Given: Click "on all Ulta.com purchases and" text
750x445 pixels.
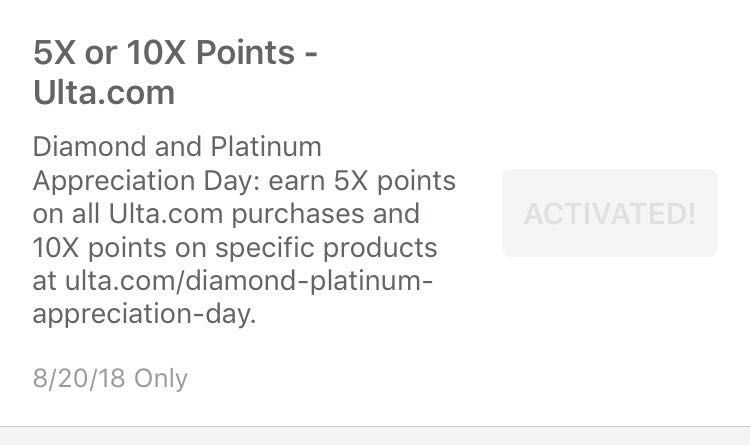Looking at the screenshot, I should coord(225,214).
